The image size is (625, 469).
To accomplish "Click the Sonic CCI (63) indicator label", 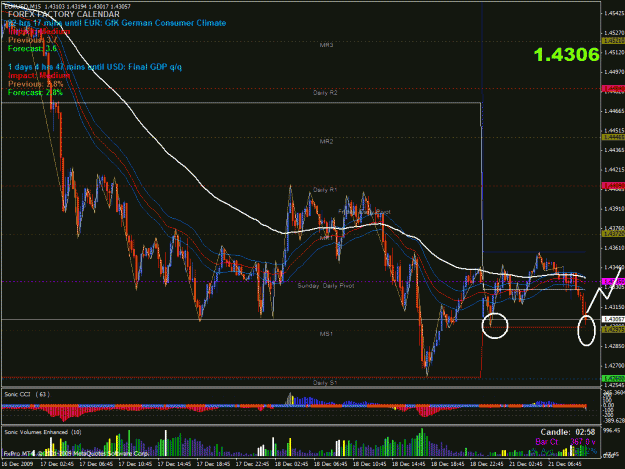I will 27,394.
